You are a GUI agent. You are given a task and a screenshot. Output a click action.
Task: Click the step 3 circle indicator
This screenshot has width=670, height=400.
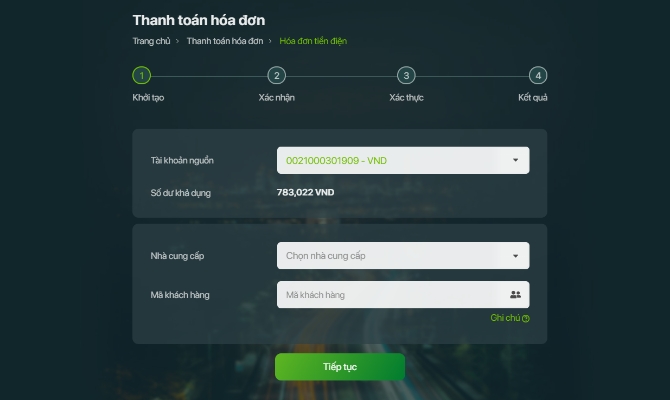pyautogui.click(x=406, y=76)
